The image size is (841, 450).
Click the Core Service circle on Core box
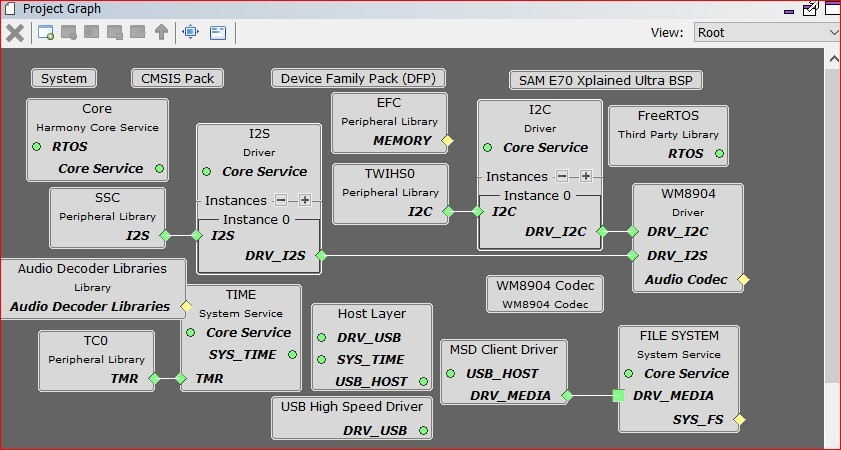tap(159, 168)
